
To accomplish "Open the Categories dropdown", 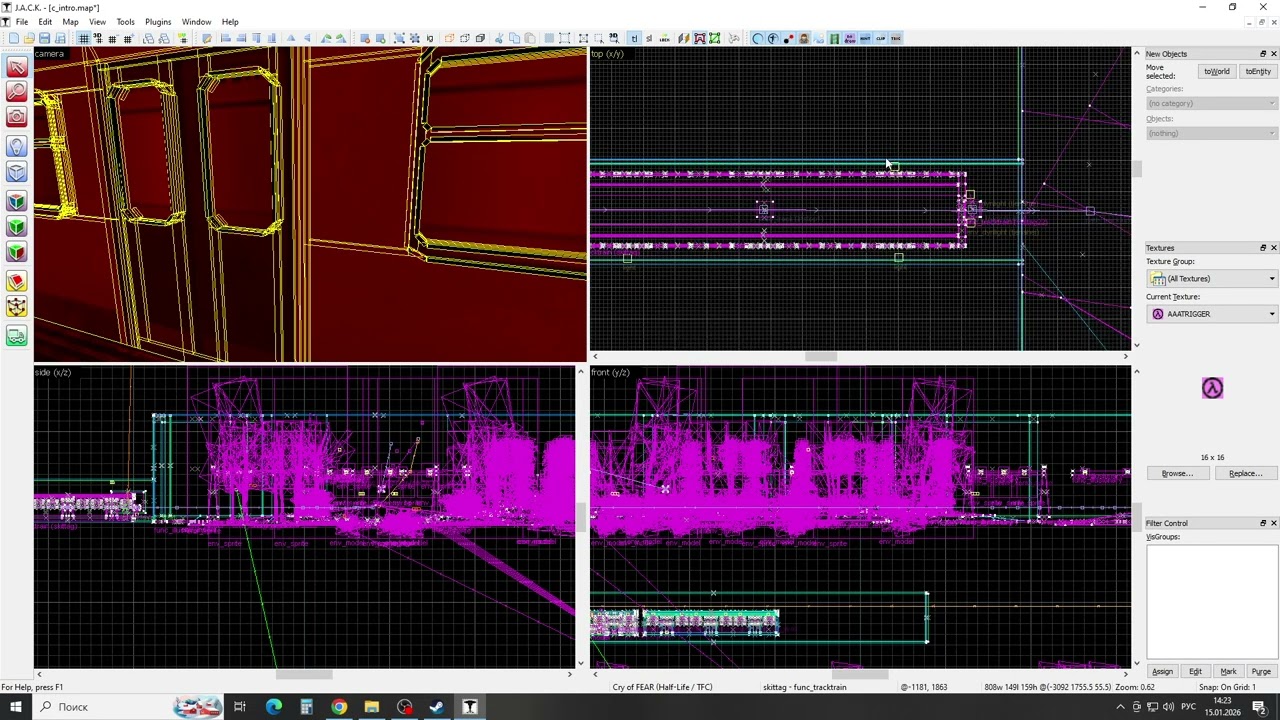I will 1211,103.
